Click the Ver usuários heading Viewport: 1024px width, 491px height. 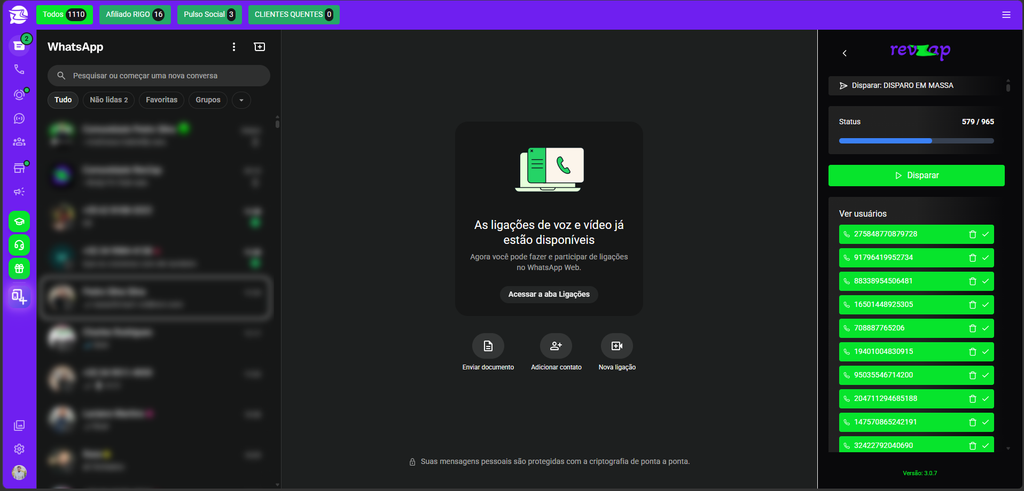[x=862, y=214]
